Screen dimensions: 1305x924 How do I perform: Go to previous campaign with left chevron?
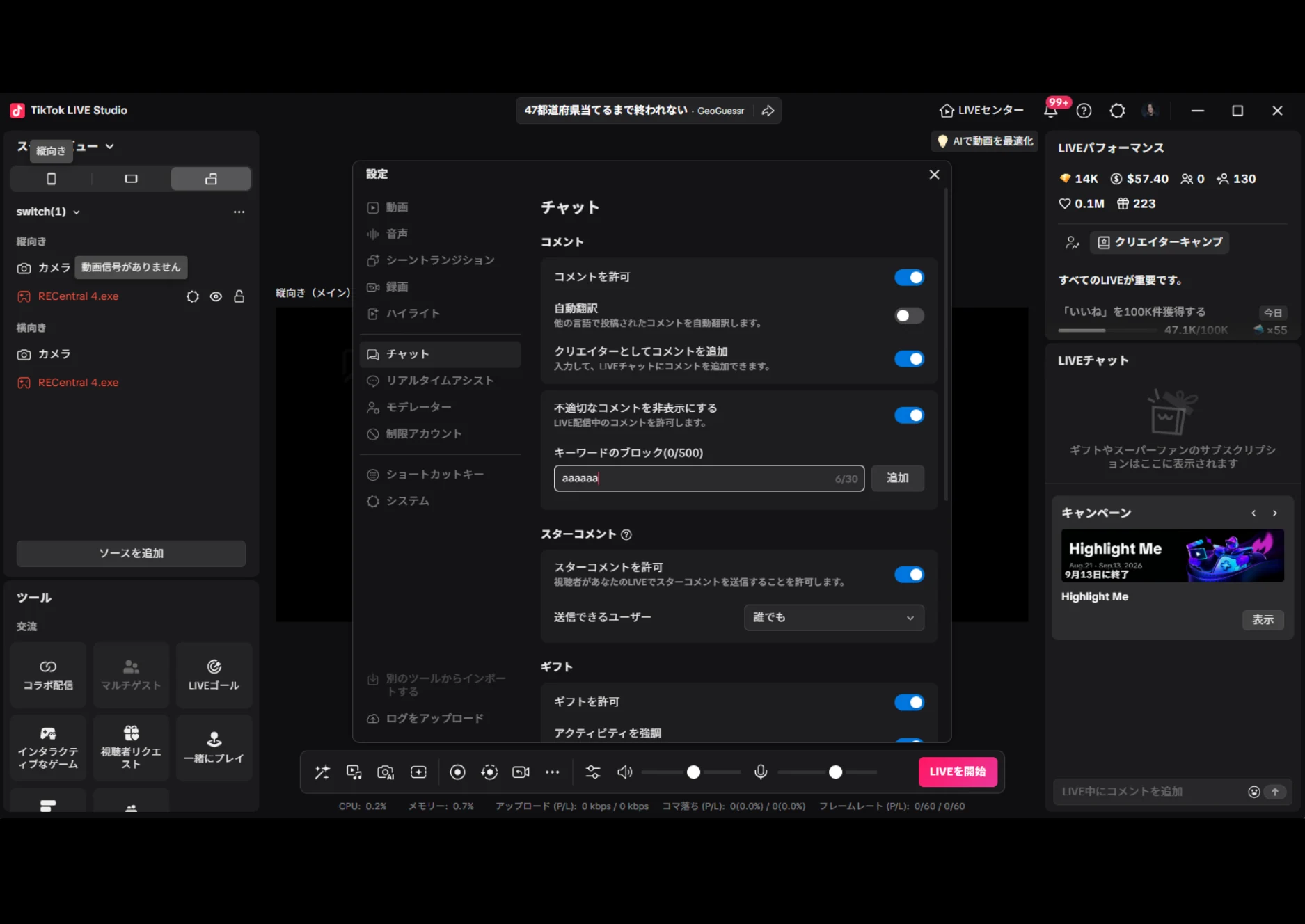1253,513
